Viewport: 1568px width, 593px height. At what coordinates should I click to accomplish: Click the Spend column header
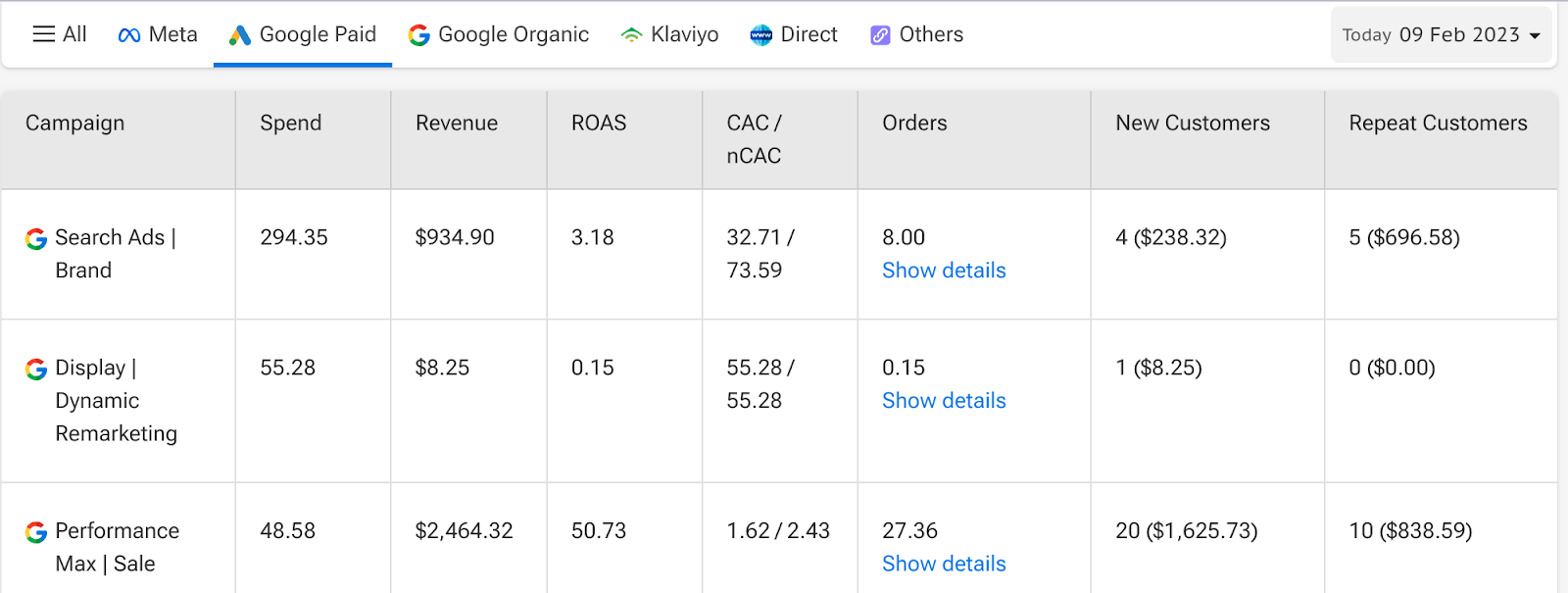click(291, 124)
